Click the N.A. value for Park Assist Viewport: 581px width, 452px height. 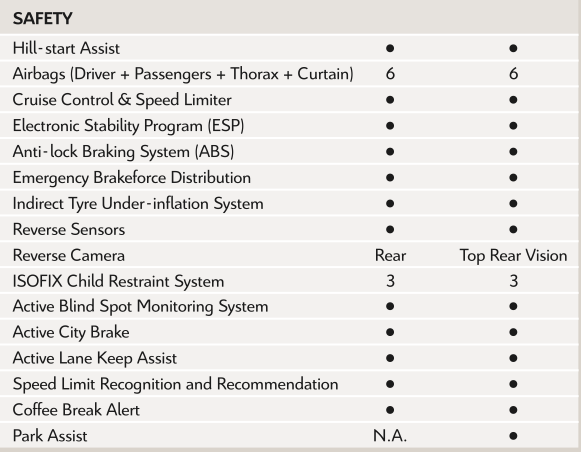pos(390,436)
